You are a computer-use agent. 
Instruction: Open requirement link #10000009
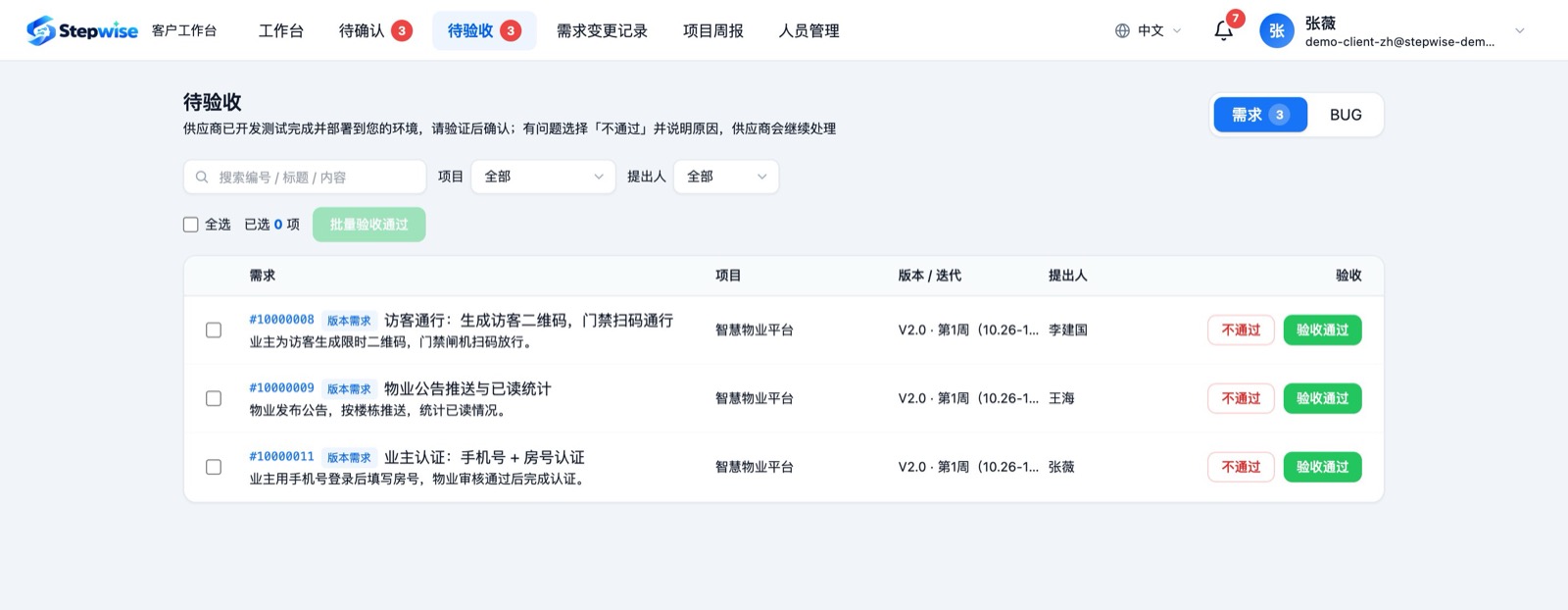[x=282, y=388]
